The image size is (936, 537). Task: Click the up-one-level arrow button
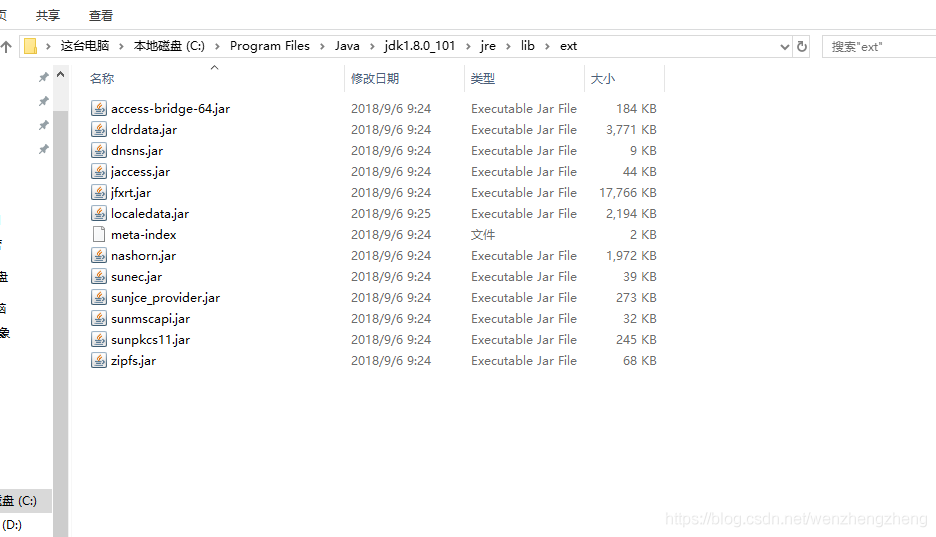(x=7, y=47)
